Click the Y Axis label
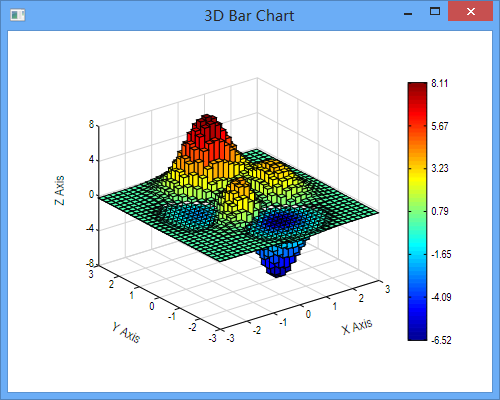500x400 pixels. click(126, 332)
